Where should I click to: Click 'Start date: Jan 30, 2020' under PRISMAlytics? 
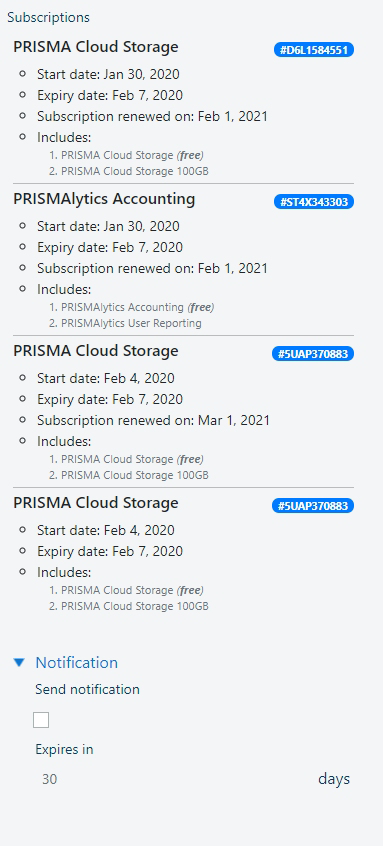click(108, 226)
